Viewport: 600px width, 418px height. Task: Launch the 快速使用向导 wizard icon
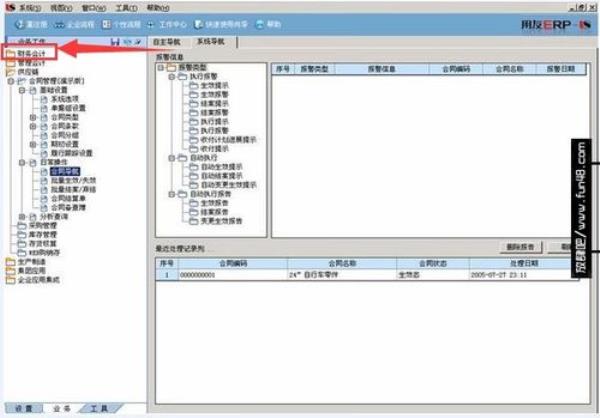pyautogui.click(x=198, y=24)
